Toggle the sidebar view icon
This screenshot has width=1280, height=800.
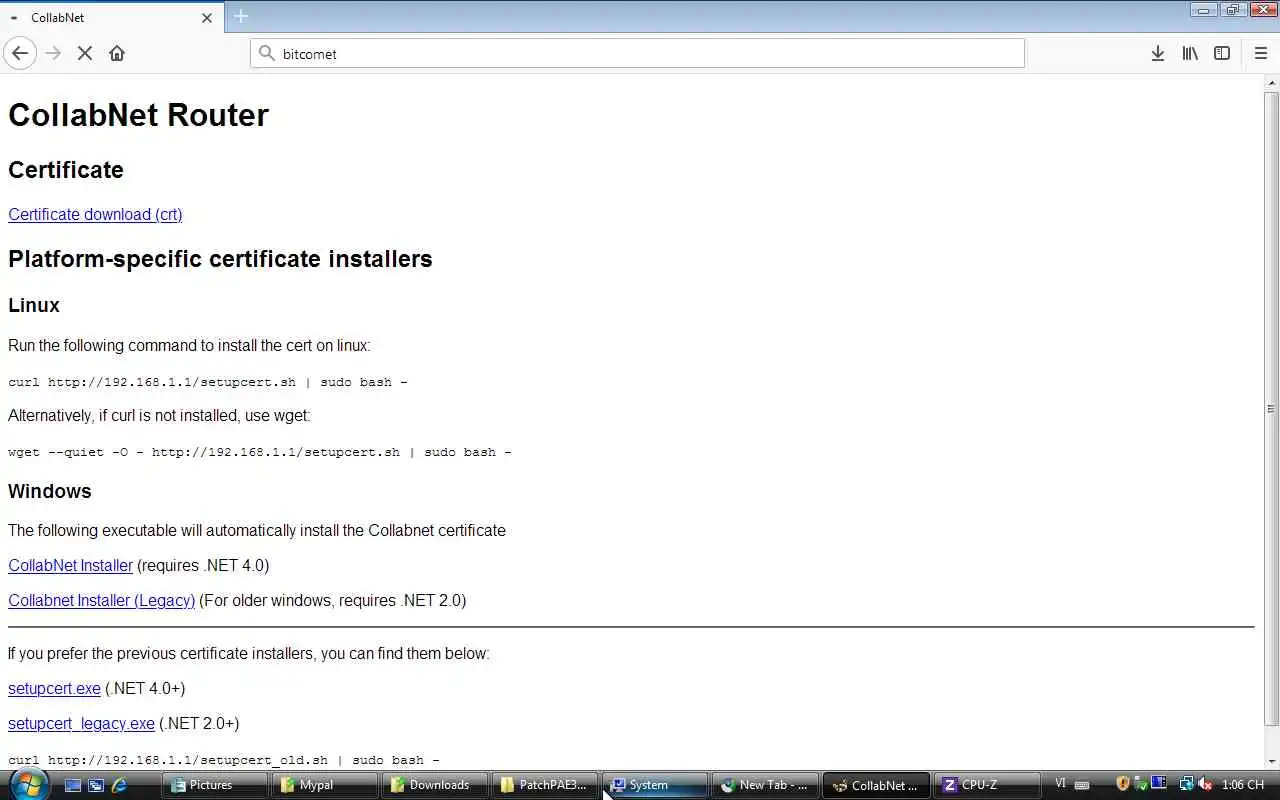click(1222, 53)
